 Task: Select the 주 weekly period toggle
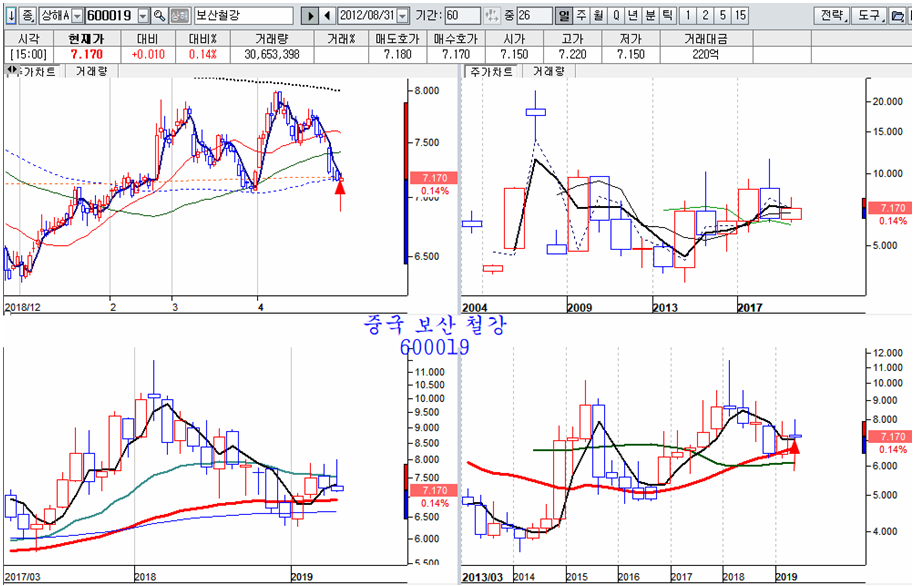point(581,15)
